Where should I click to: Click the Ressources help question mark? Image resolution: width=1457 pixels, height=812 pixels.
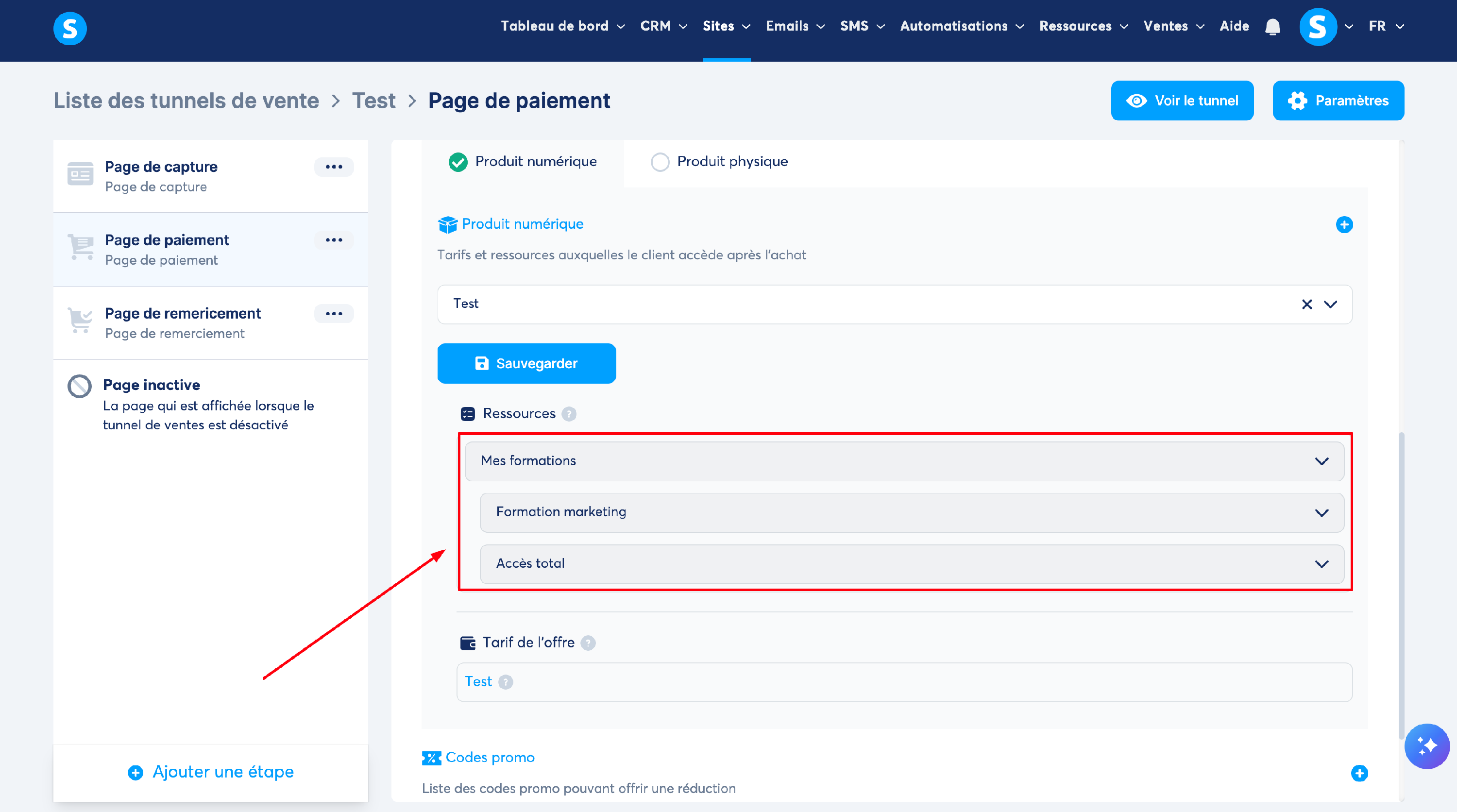click(x=569, y=414)
